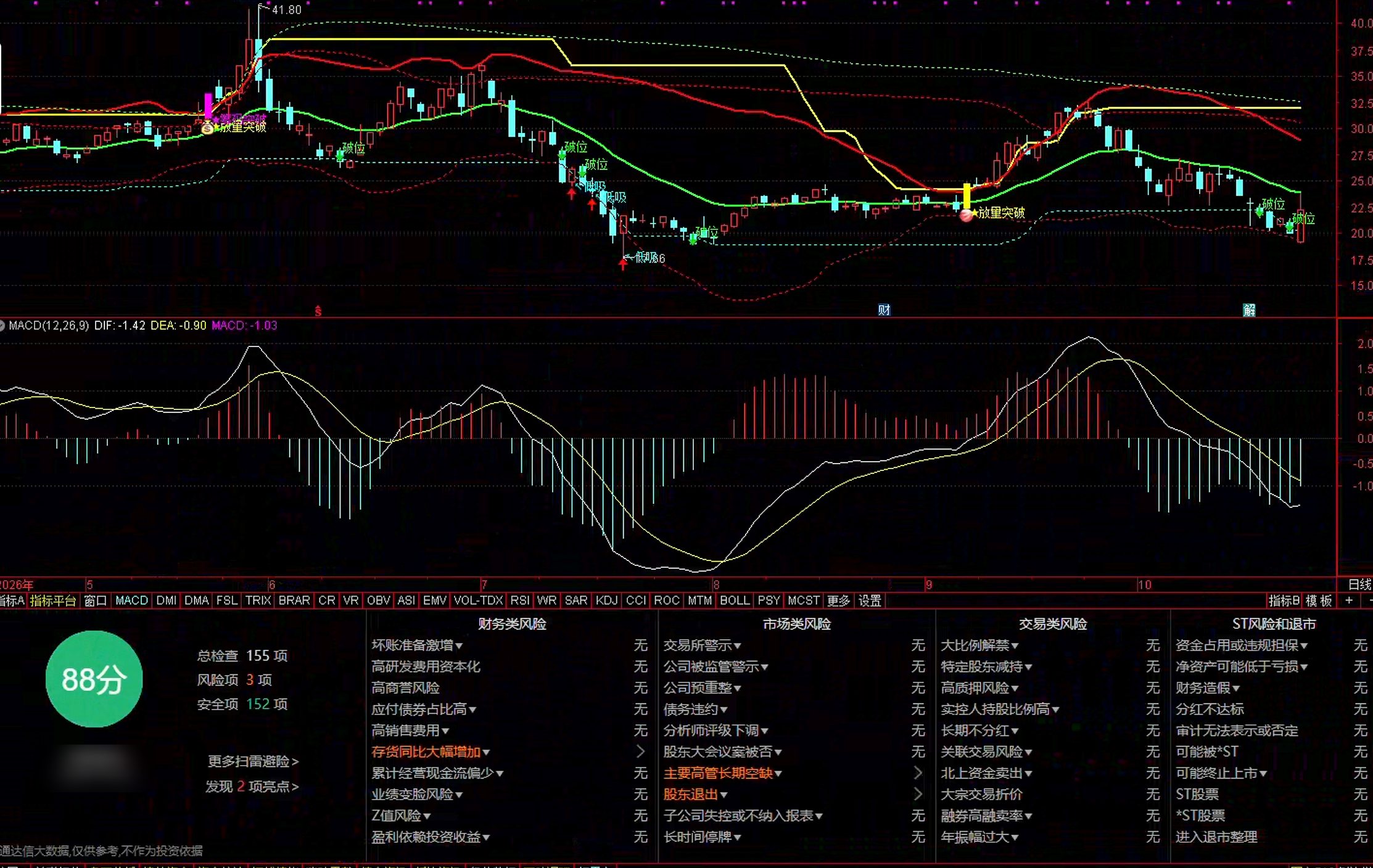Screen dimensions: 1373x868
Task: Click the 日线 period label
Action: tap(1359, 584)
